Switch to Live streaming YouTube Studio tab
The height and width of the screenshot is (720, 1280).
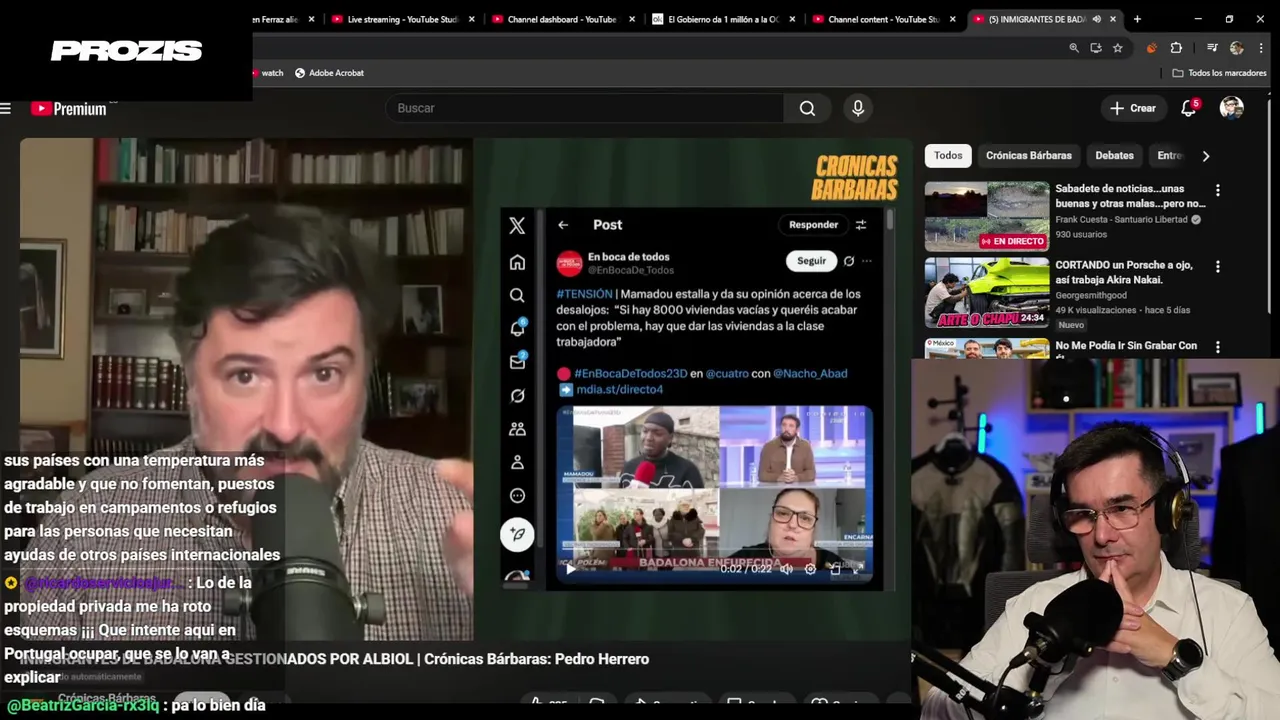(x=404, y=19)
